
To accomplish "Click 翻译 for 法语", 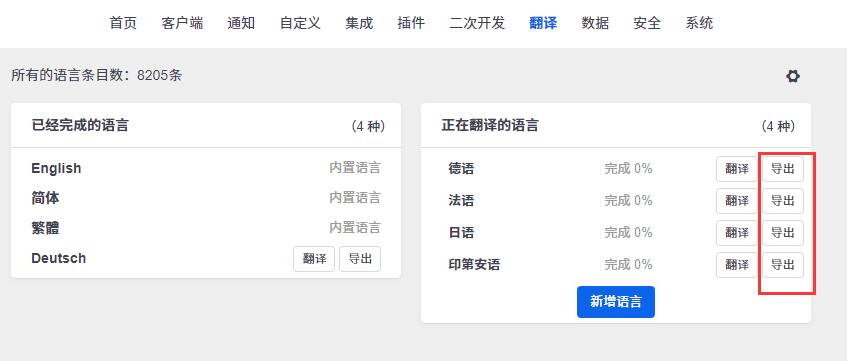I will pos(737,201).
